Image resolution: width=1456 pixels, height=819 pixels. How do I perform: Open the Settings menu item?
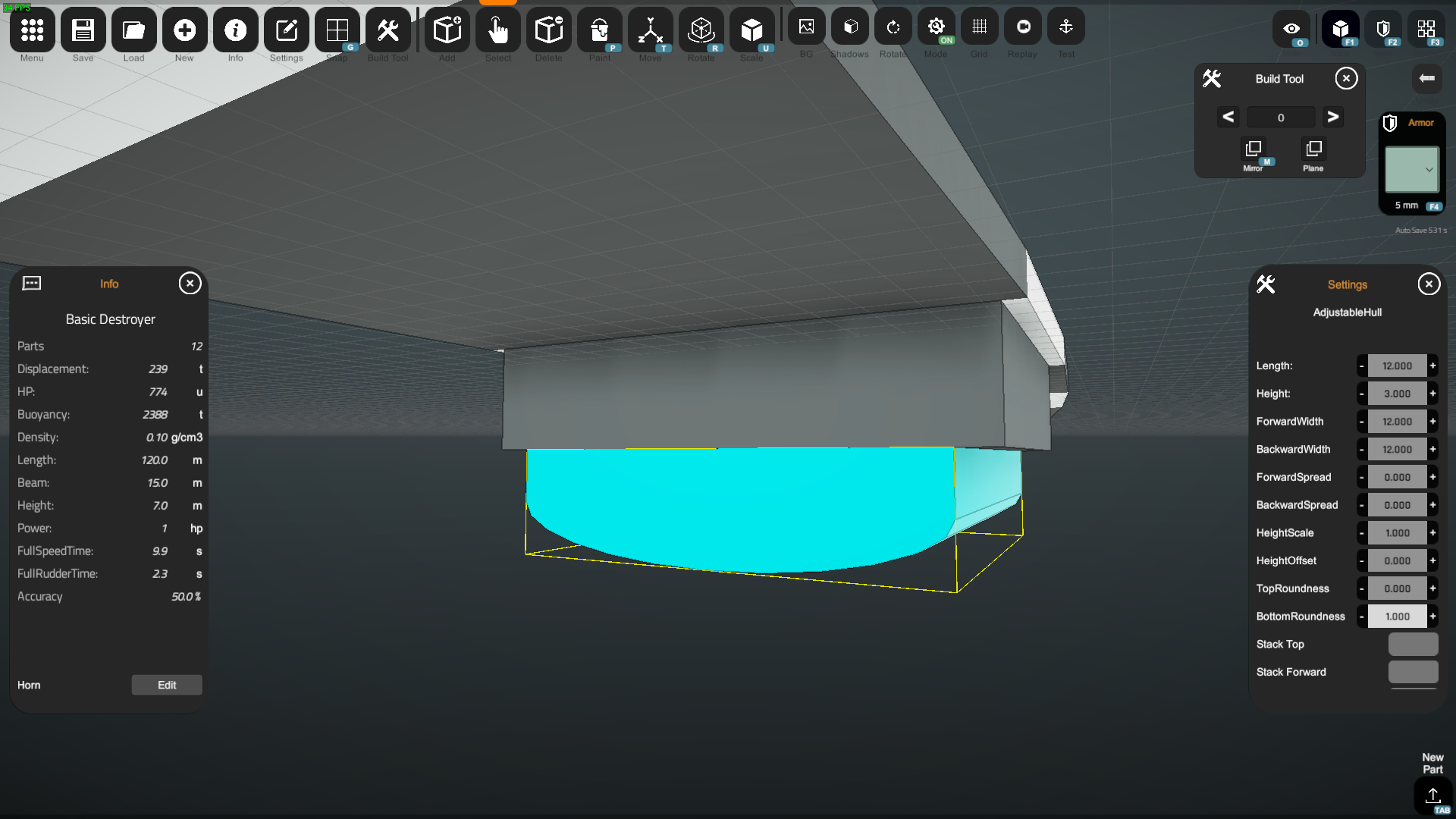point(286,31)
